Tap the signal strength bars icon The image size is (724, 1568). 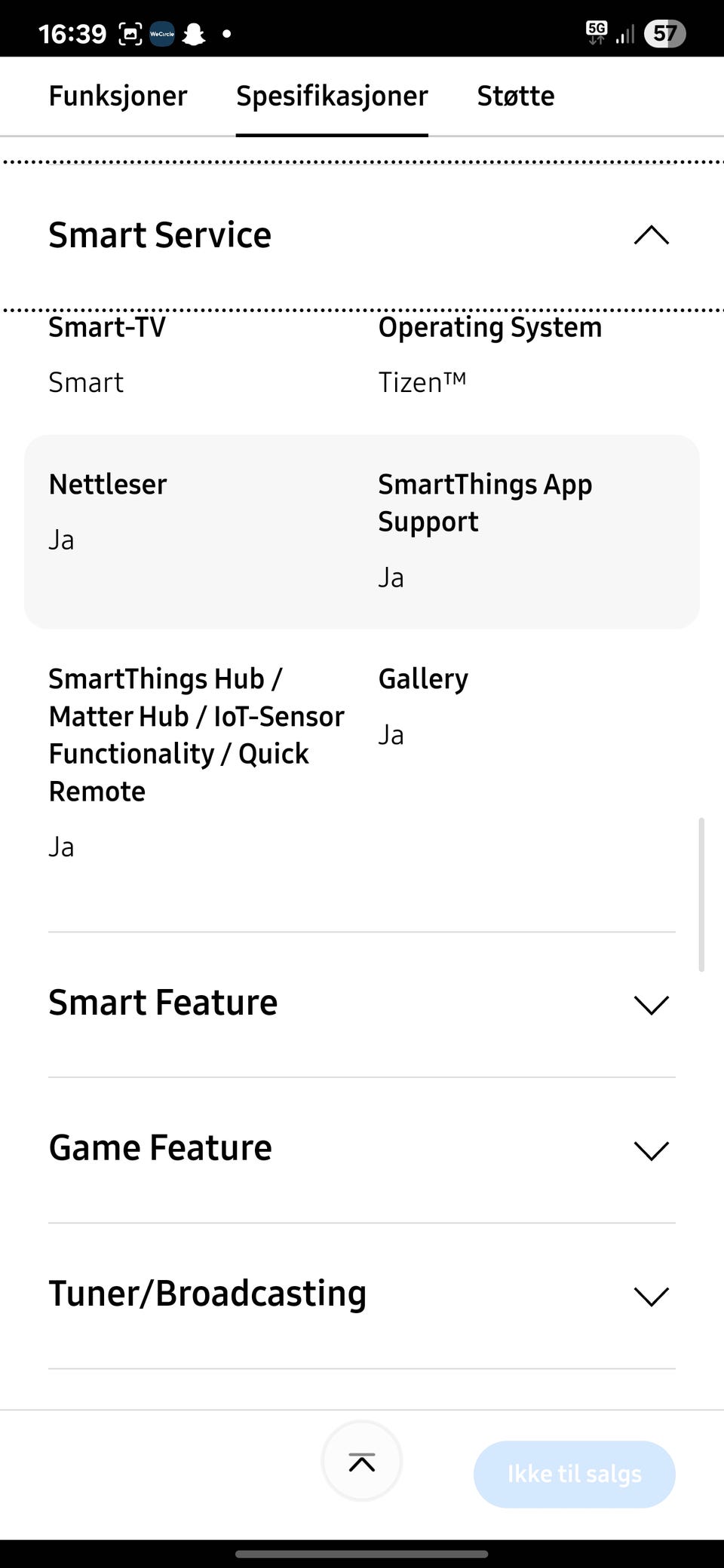pos(625,34)
